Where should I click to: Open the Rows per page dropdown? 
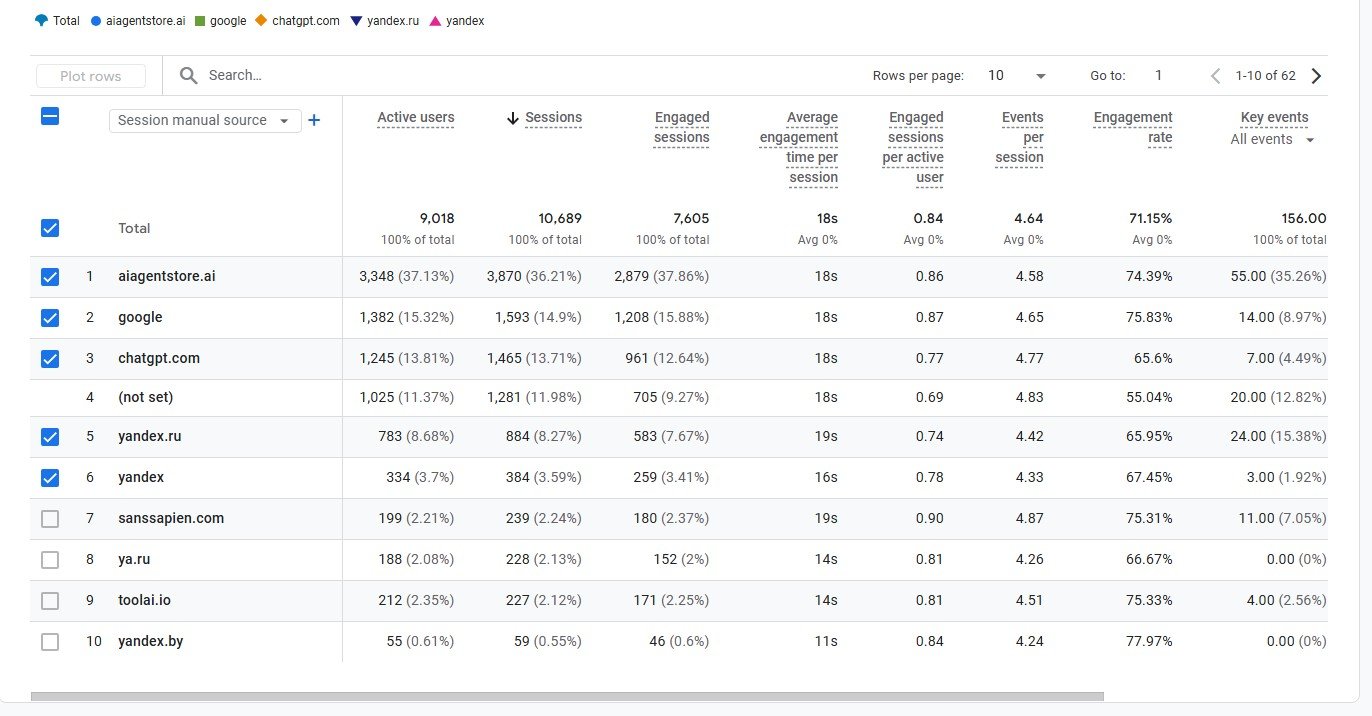(x=1017, y=76)
